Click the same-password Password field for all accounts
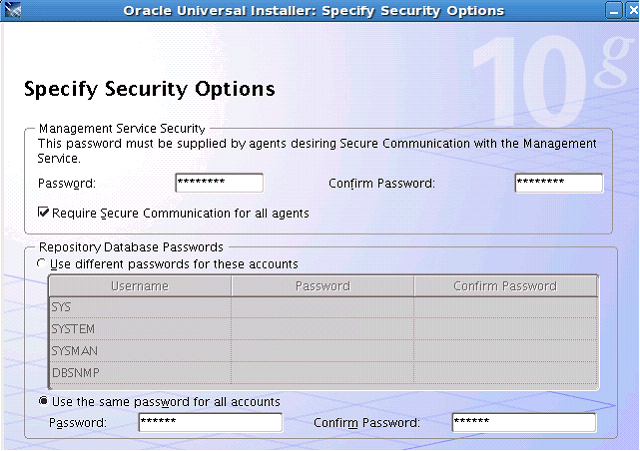The width and height of the screenshot is (640, 451). tap(210, 422)
